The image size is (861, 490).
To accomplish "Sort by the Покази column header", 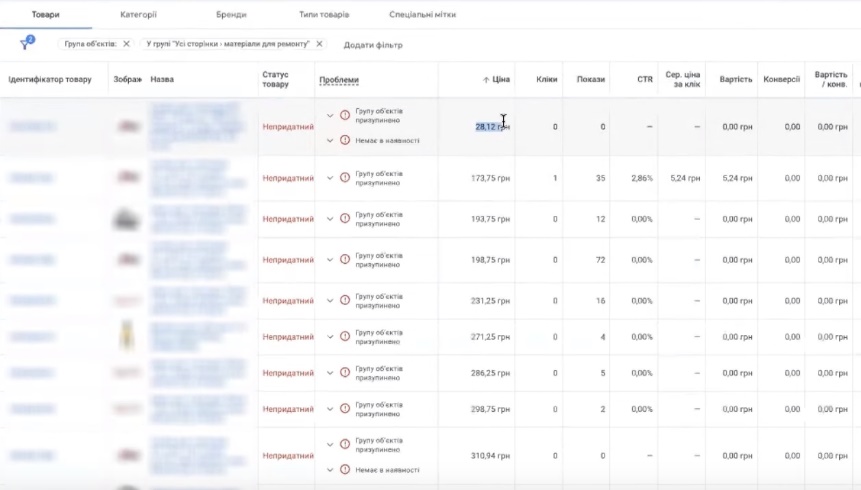I will [x=590, y=80].
